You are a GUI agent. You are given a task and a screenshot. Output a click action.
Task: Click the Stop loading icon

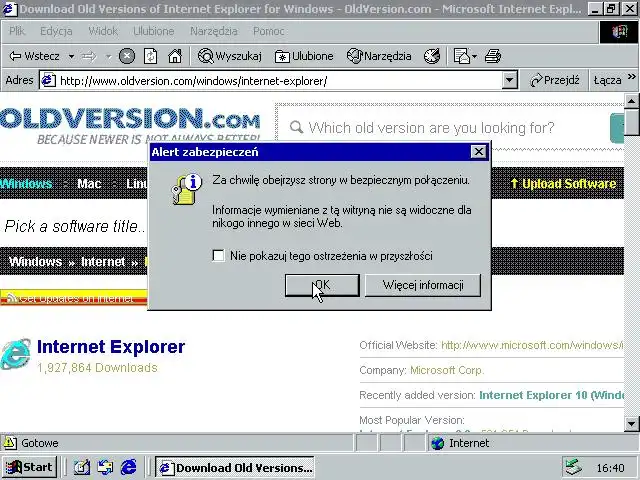(x=127, y=56)
